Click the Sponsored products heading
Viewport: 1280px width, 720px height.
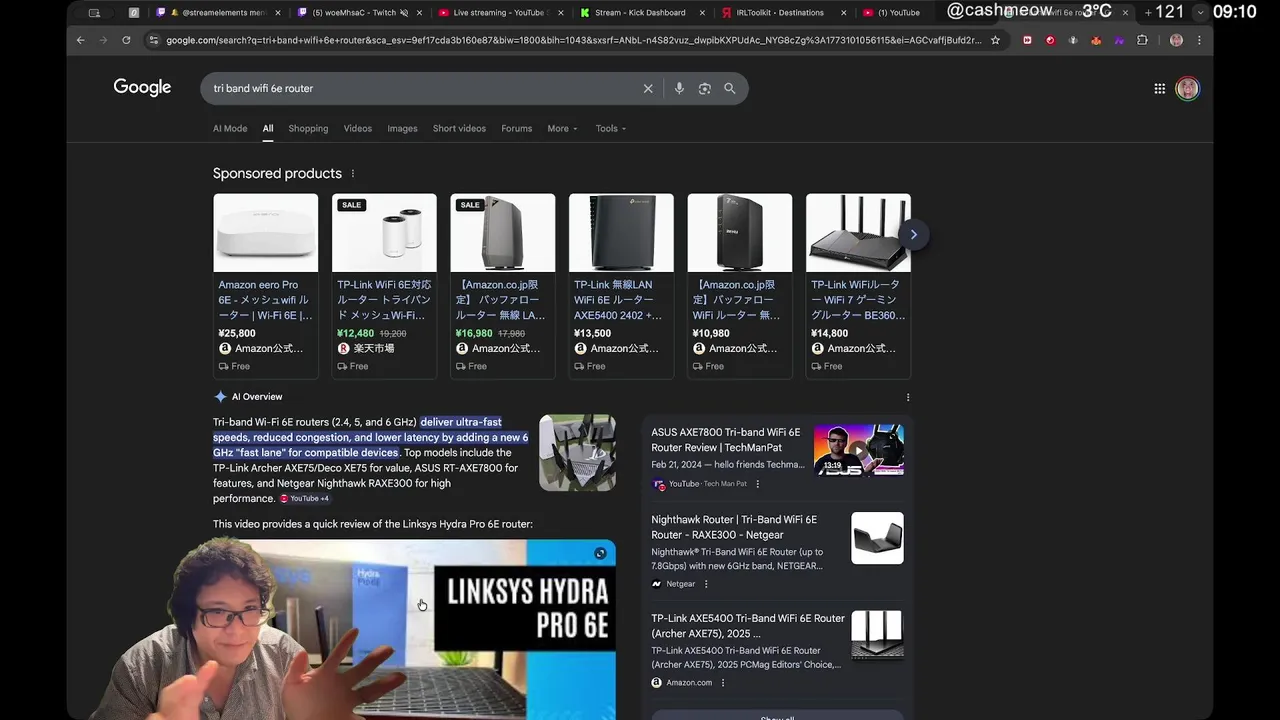click(x=277, y=173)
